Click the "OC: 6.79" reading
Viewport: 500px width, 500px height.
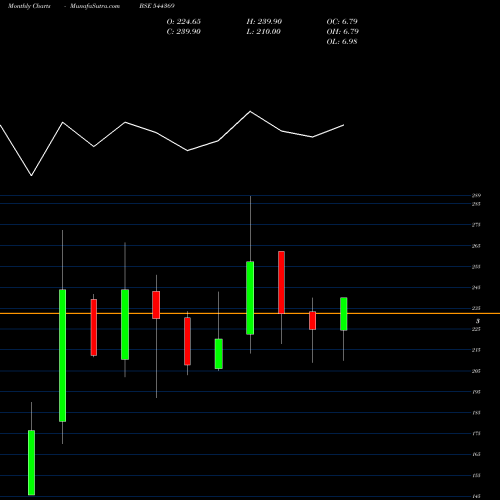coord(342,22)
